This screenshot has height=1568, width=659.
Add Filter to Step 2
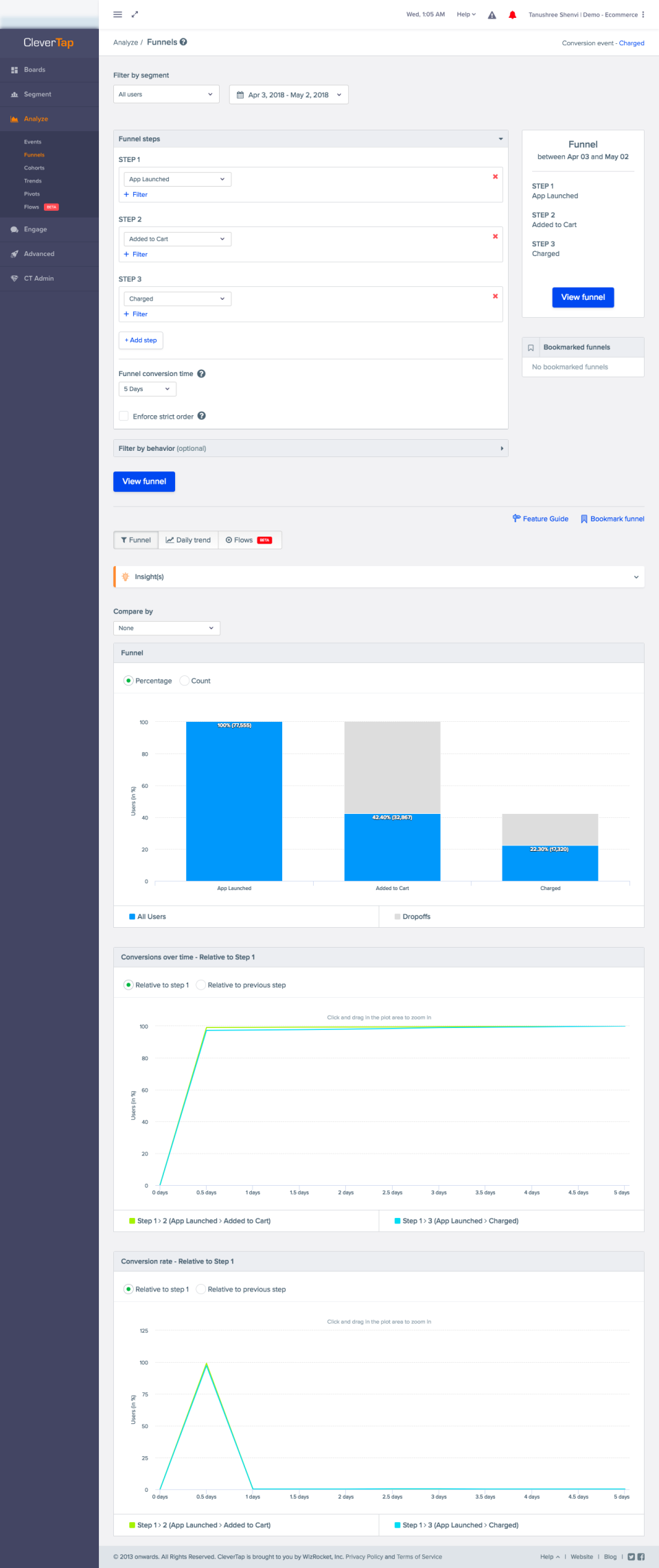136,255
